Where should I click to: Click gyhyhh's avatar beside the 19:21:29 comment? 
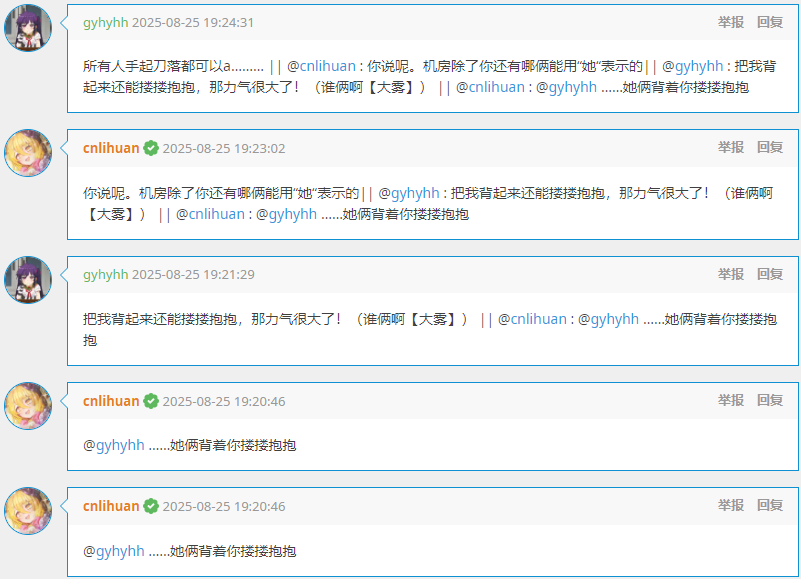pyautogui.click(x=28, y=280)
